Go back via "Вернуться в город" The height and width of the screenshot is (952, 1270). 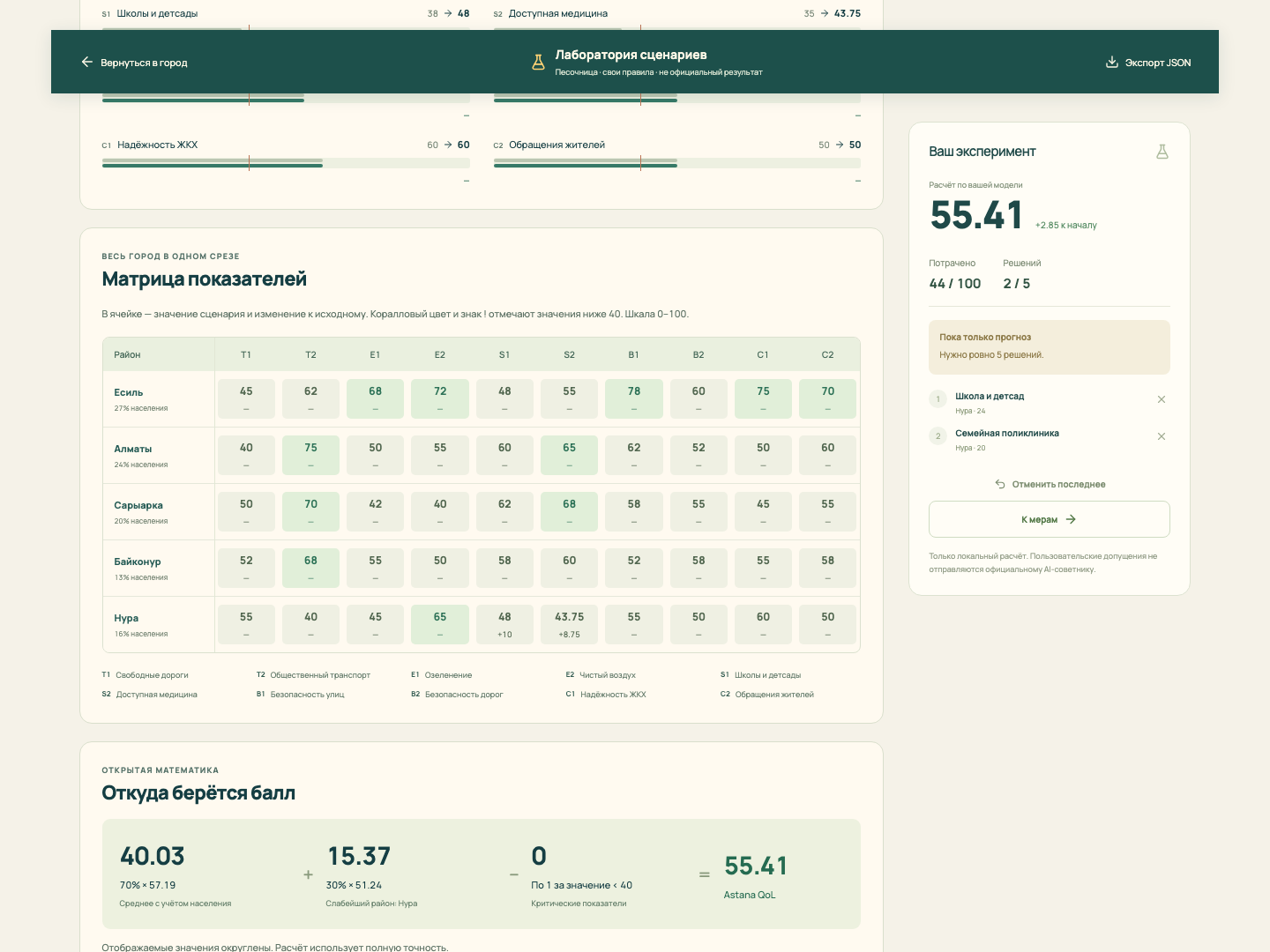(x=134, y=63)
